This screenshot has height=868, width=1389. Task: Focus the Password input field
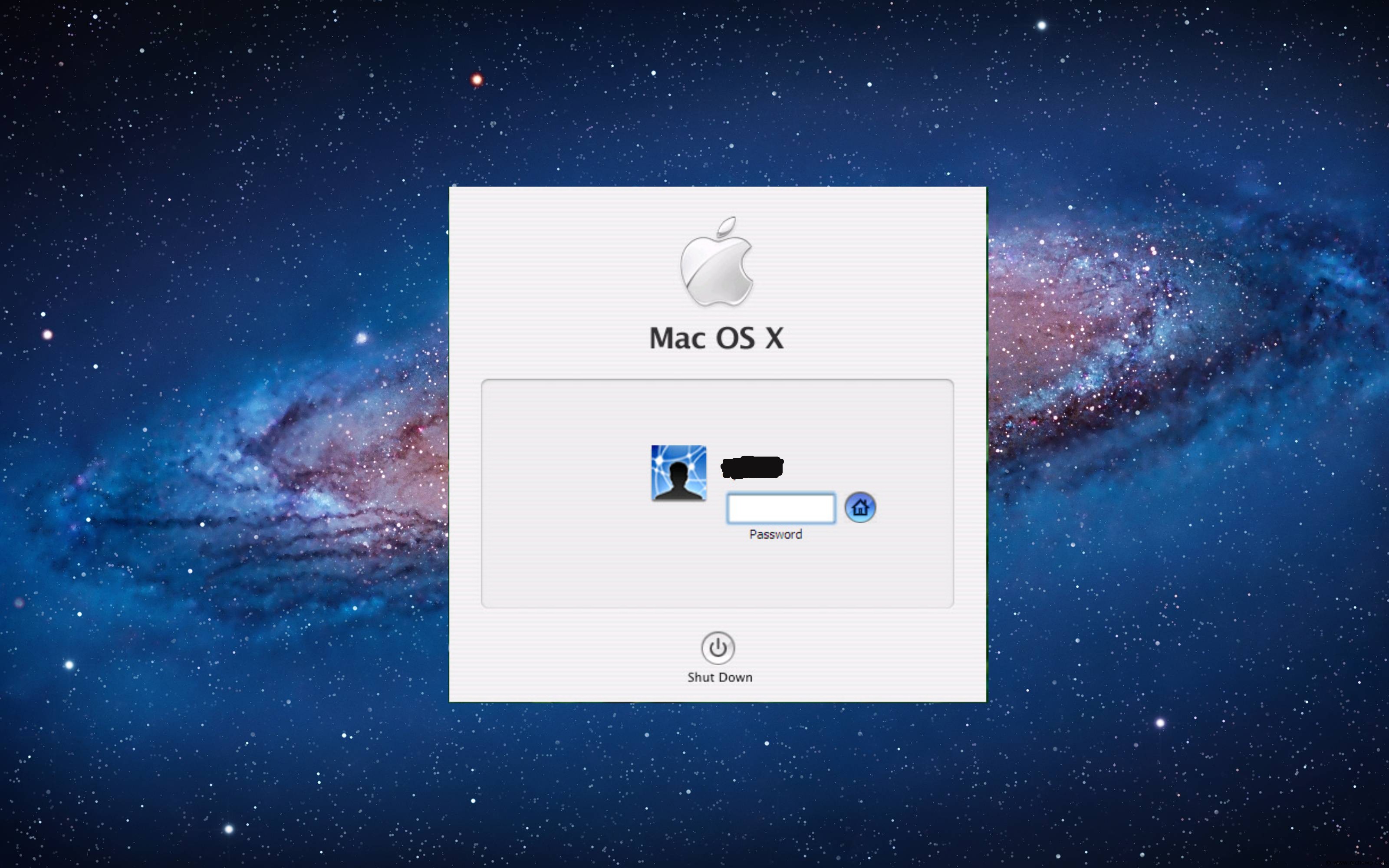[780, 508]
